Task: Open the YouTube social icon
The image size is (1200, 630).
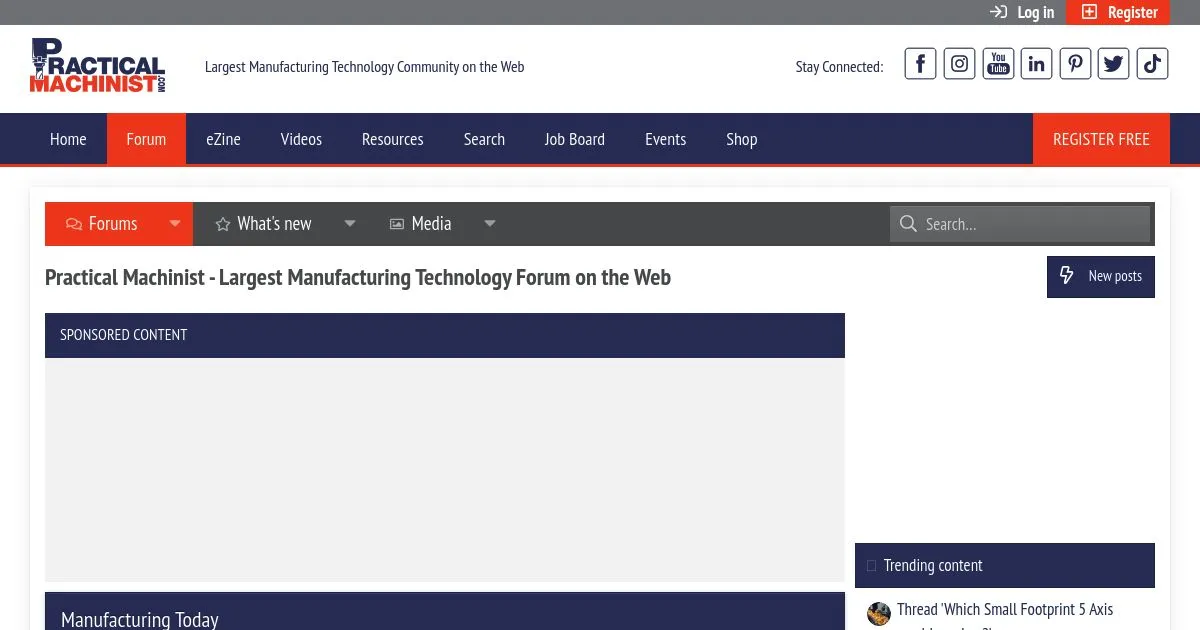Action: (x=998, y=64)
